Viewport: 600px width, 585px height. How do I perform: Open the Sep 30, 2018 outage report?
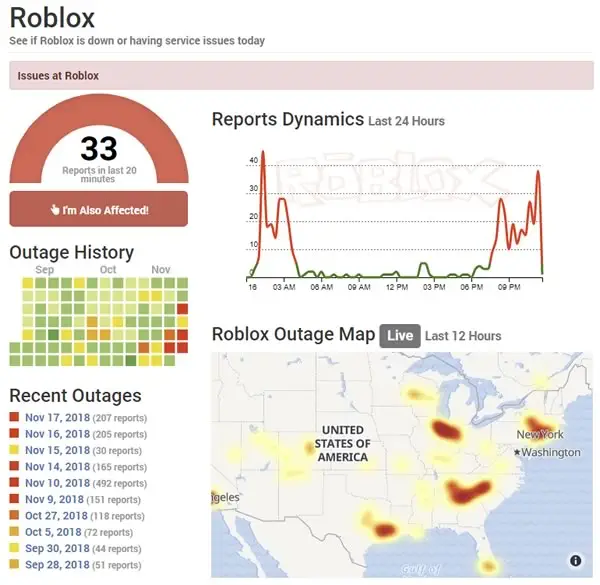57,548
